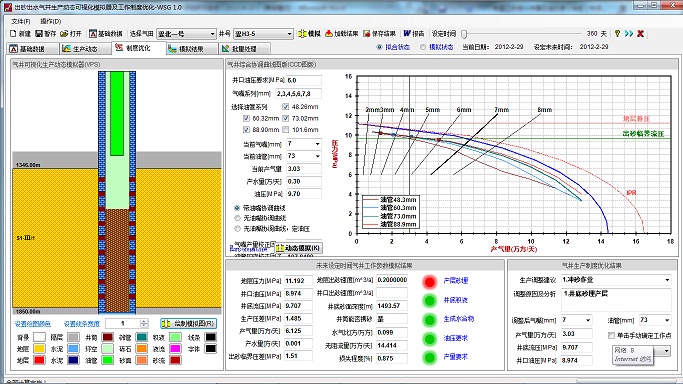Image resolution: width=683 pixels, height=384 pixels.
Task: Open the 批量处理 tab
Action: pos(244,49)
